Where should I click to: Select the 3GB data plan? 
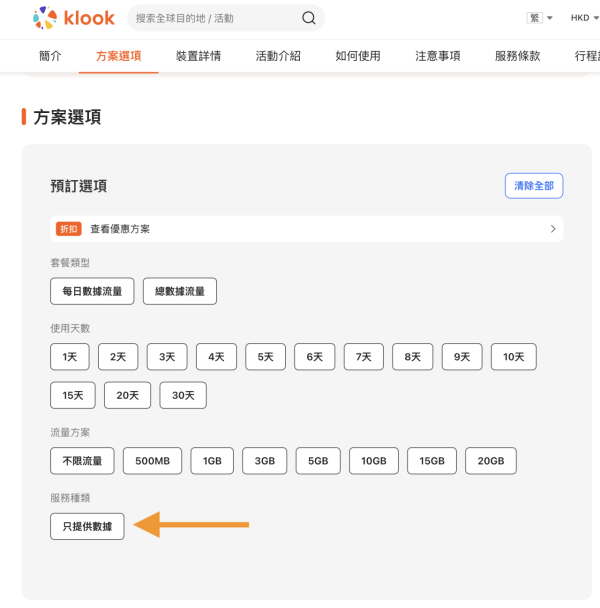coord(265,461)
